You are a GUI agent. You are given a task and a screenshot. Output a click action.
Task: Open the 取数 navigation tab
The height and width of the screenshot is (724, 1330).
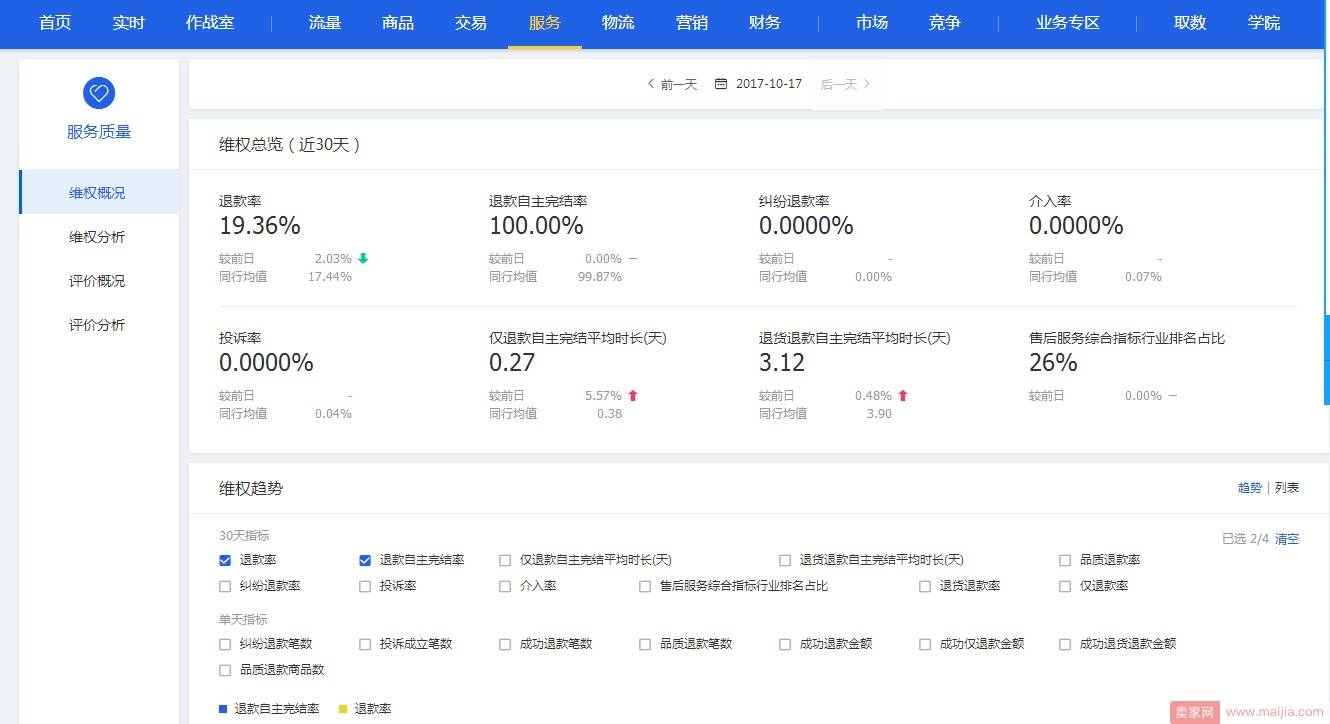point(1190,23)
